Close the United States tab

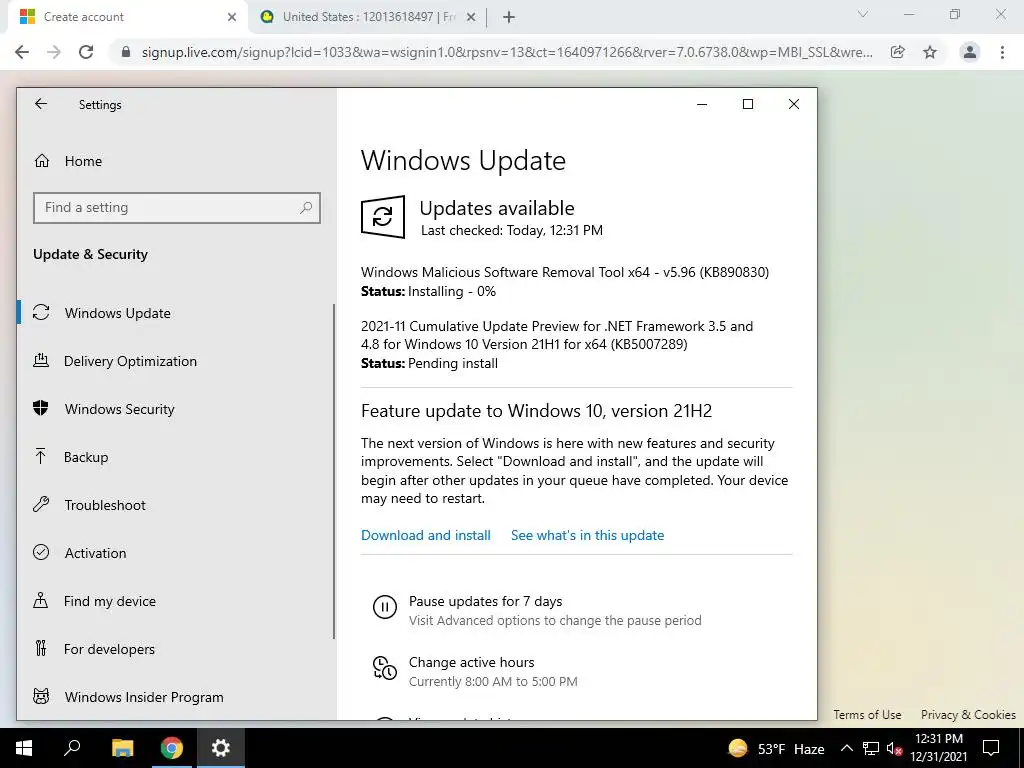click(471, 17)
